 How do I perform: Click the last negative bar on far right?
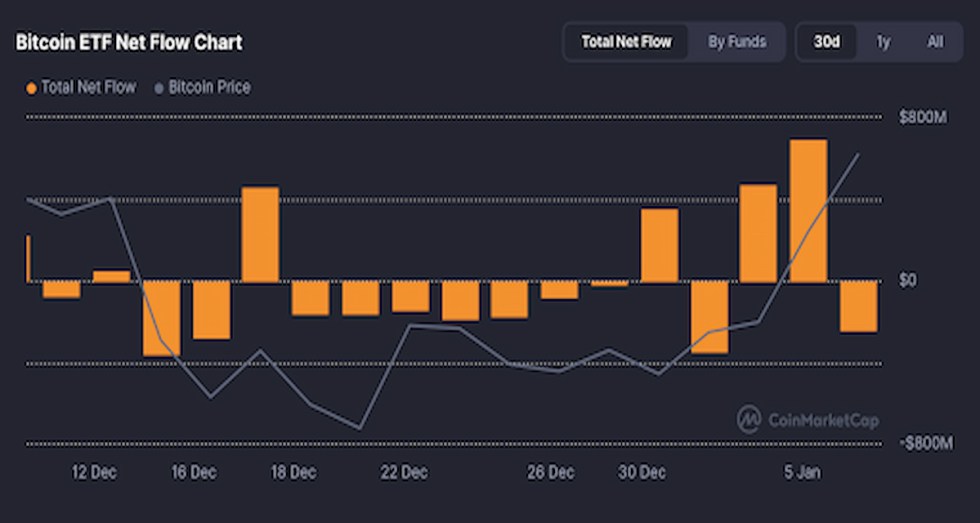(858, 306)
